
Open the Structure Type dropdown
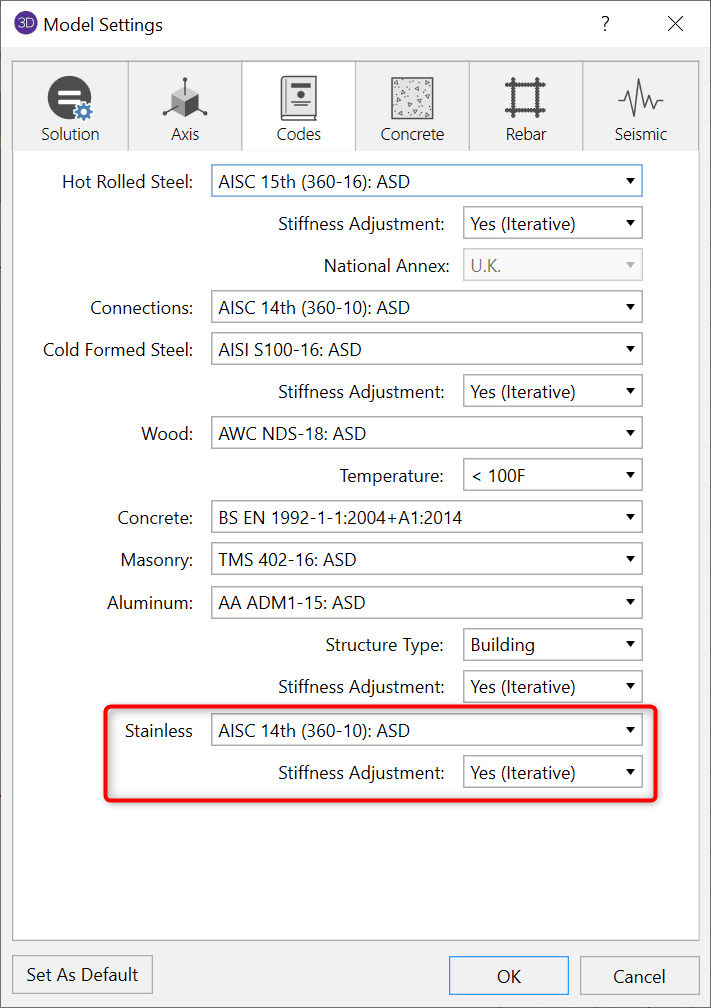(552, 645)
